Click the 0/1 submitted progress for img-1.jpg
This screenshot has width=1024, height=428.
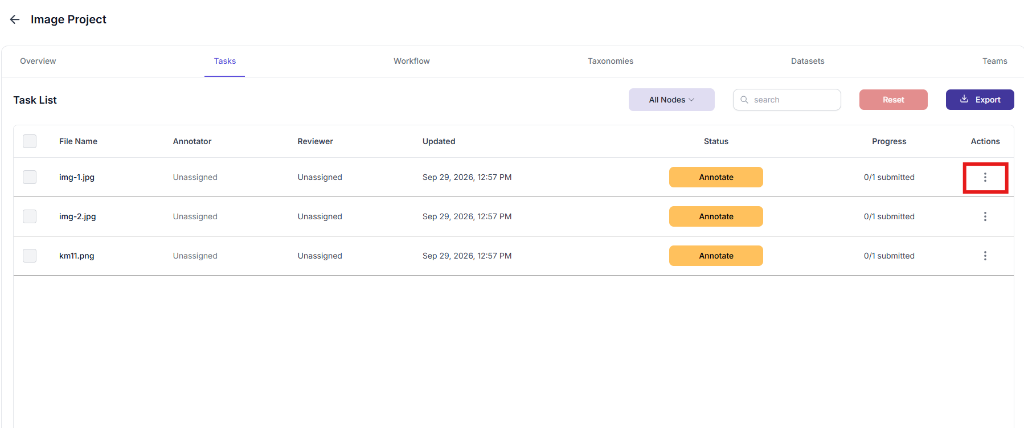click(x=889, y=177)
